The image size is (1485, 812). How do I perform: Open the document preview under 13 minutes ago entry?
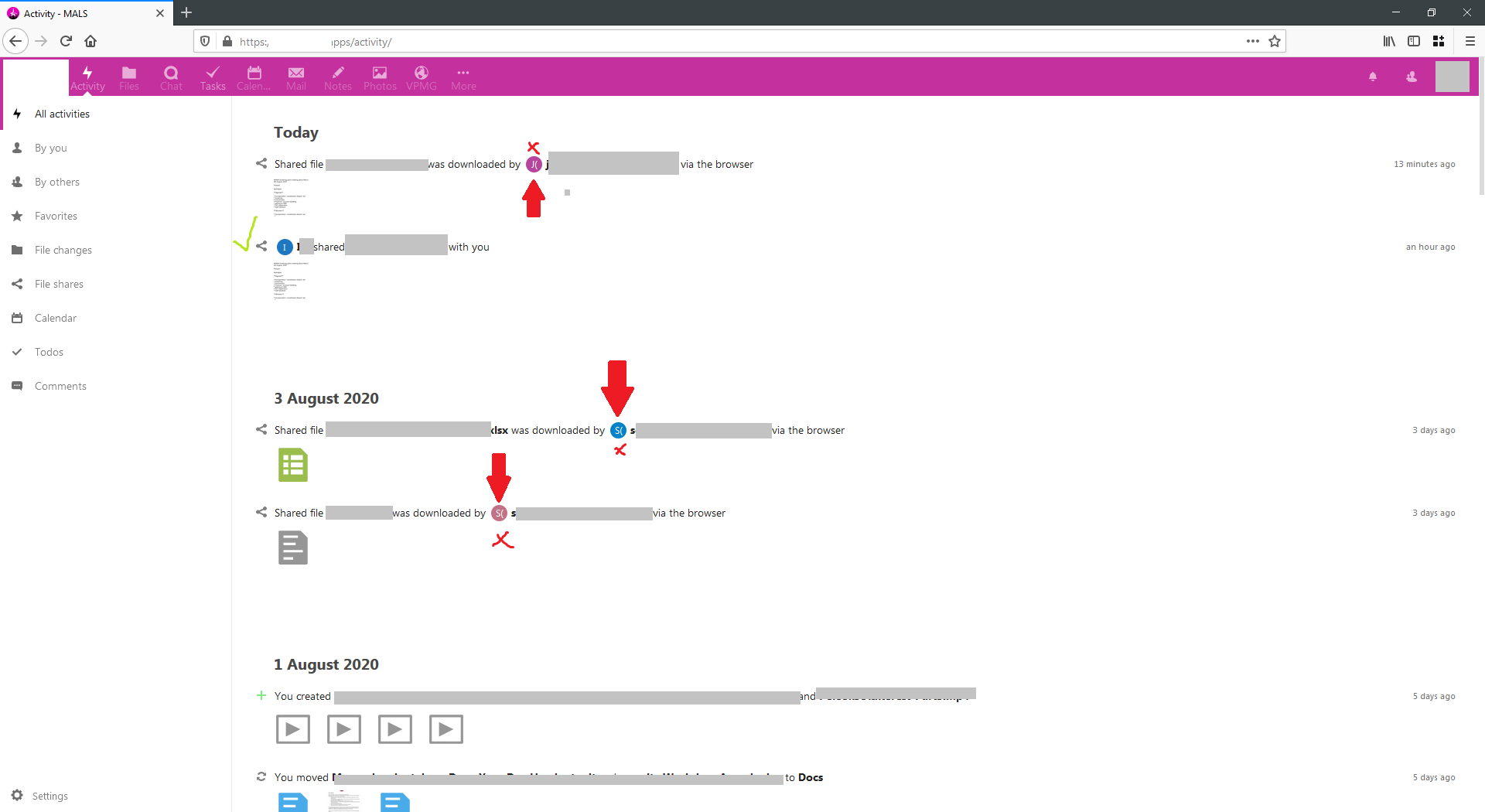pos(291,196)
